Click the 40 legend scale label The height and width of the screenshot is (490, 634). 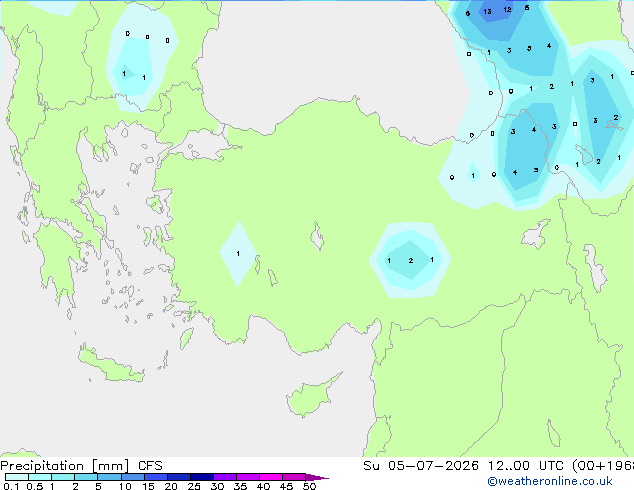pyautogui.click(x=263, y=486)
